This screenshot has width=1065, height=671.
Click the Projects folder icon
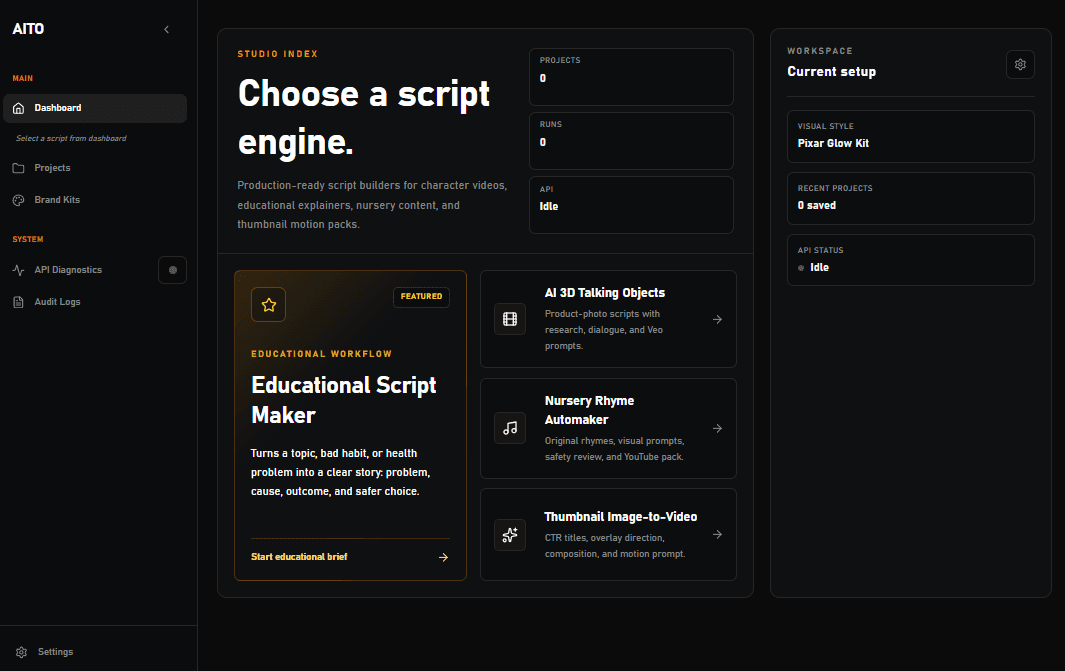tap(18, 168)
